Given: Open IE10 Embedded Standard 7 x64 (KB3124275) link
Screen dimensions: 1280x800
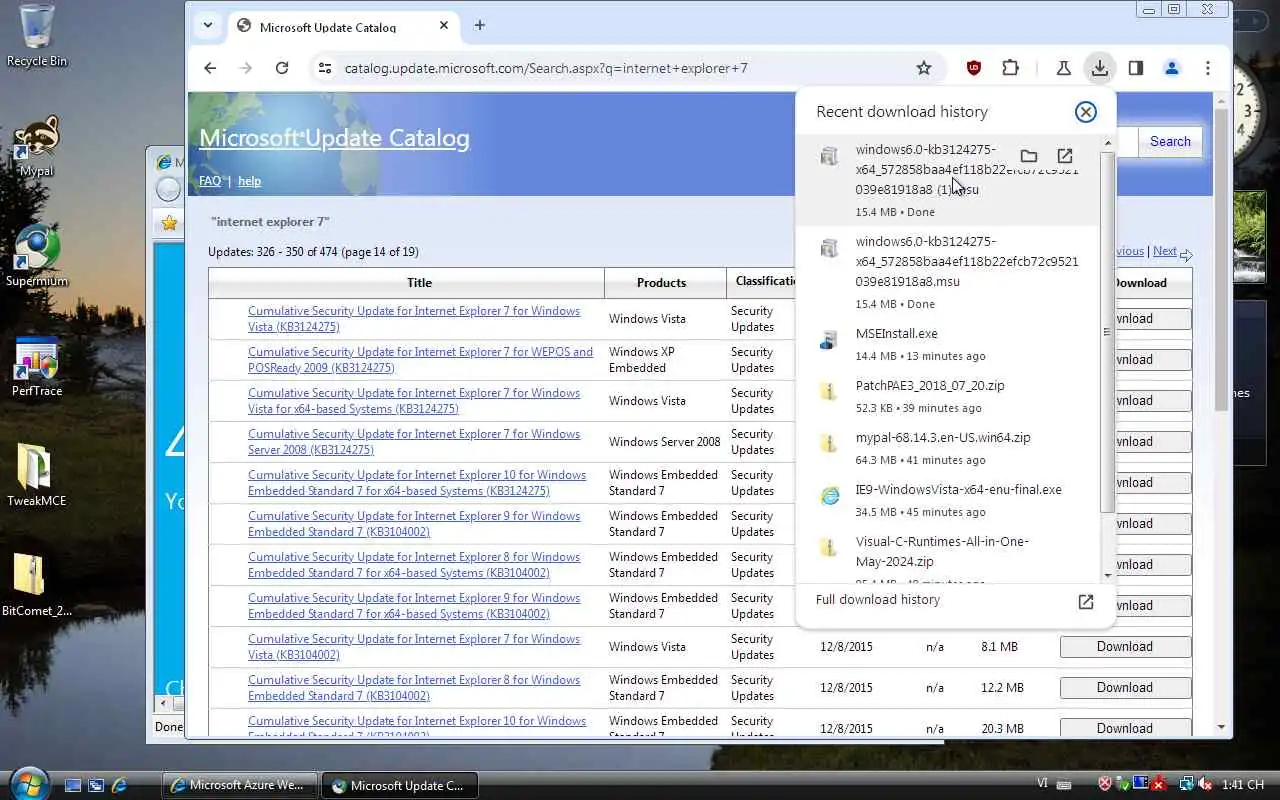Looking at the screenshot, I should pos(417,483).
